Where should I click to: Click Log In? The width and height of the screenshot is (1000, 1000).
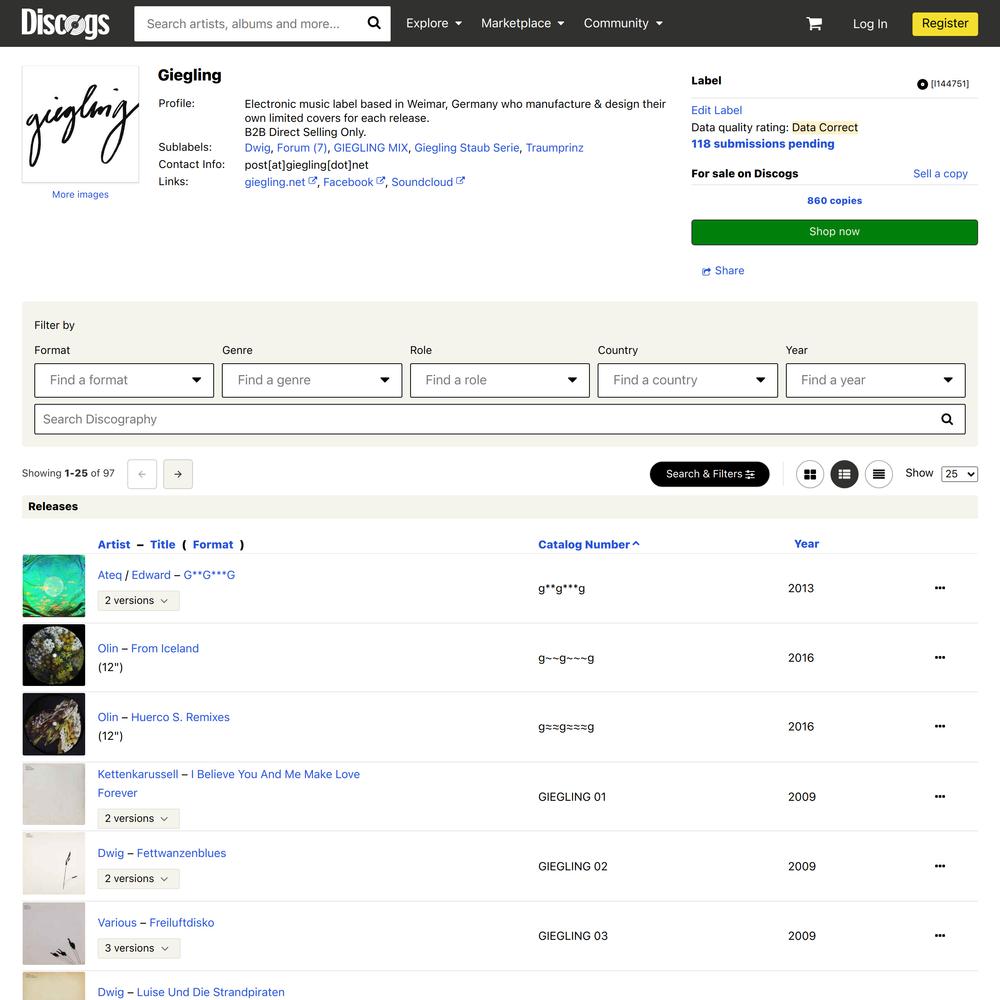click(x=870, y=24)
